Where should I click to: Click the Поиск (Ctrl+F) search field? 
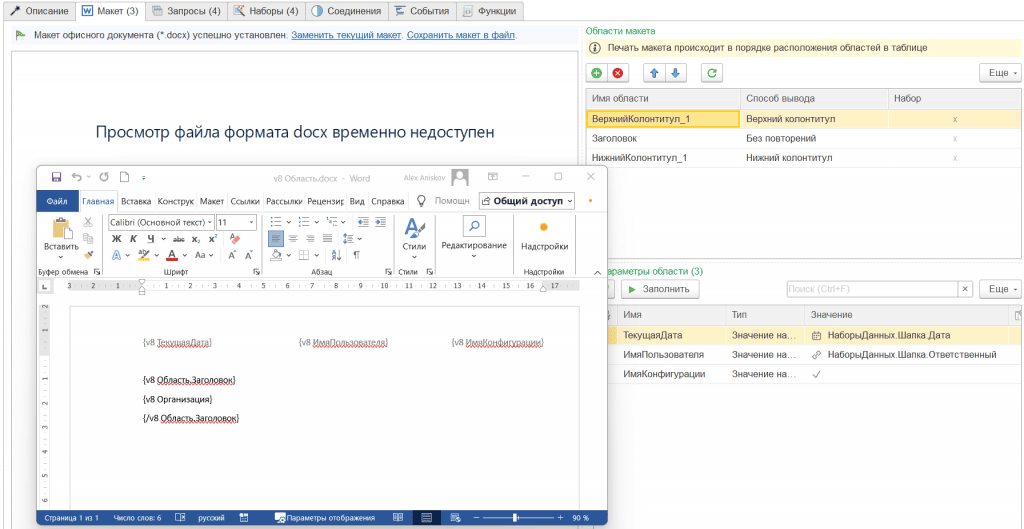click(x=871, y=289)
